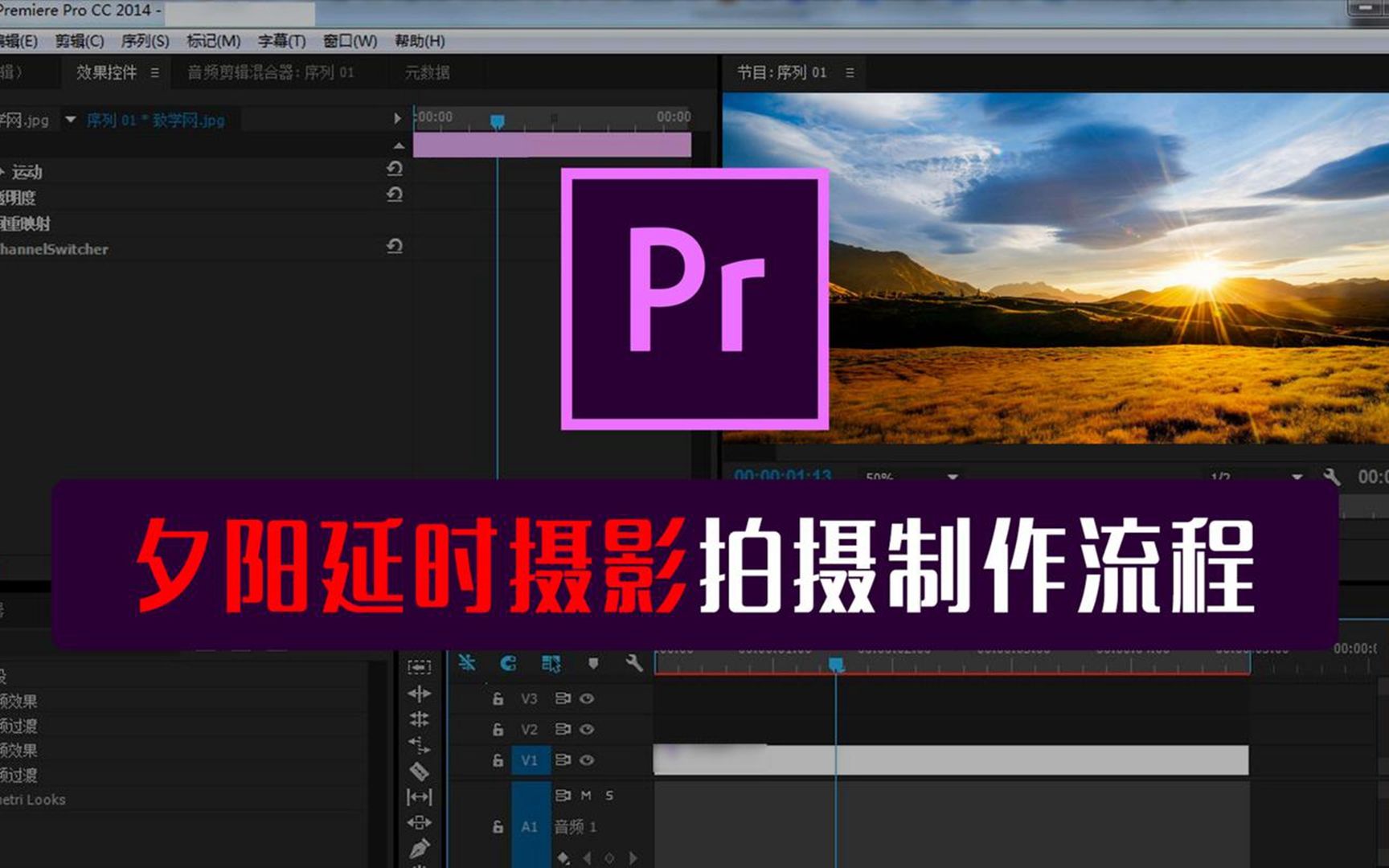Select the Lumetri Looks effects folder
1389x868 pixels.
click(33, 800)
